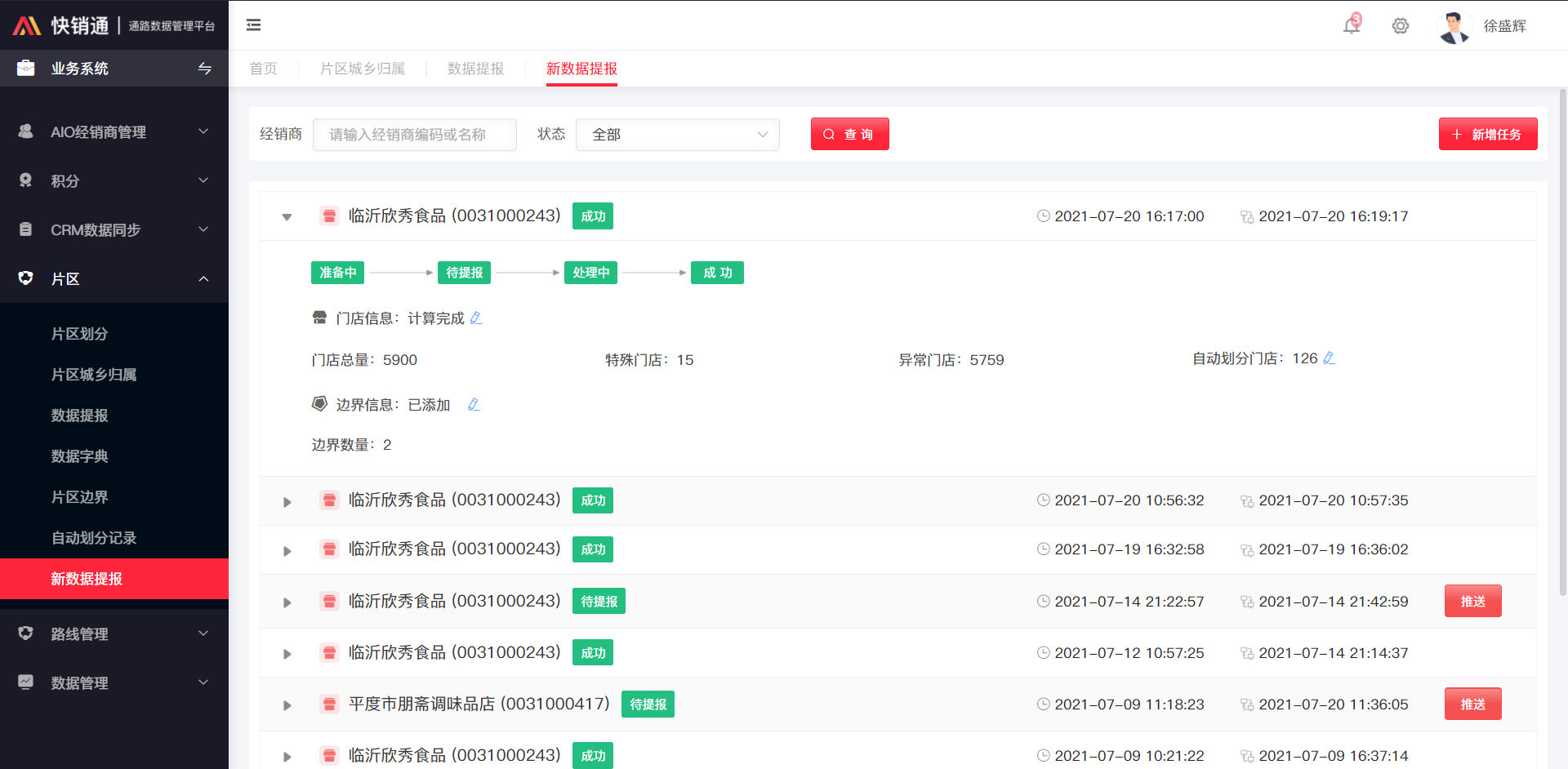1568x769 pixels.
Task: Push the 2021-07-14 21:22:57 task with 推送
Action: pos(1472,601)
